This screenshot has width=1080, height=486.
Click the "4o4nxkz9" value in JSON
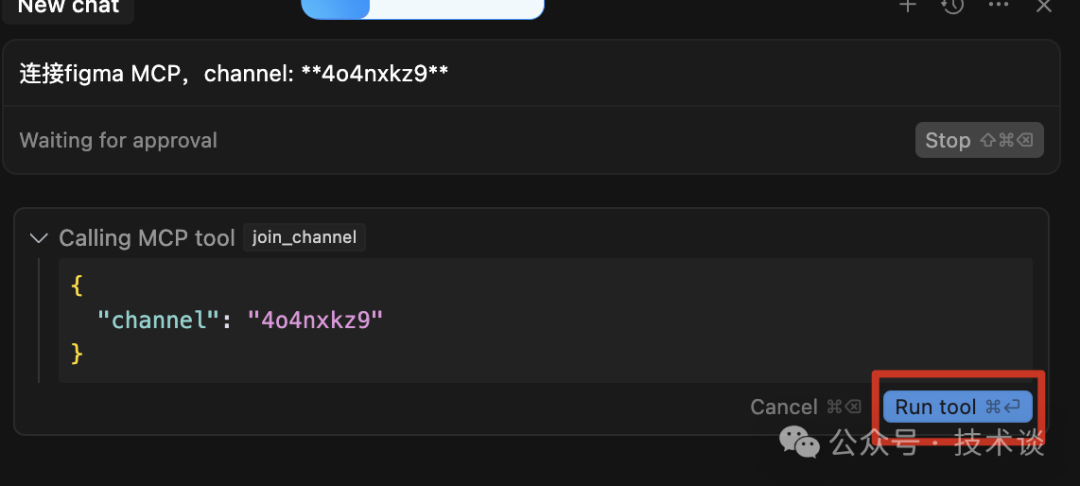coord(315,320)
